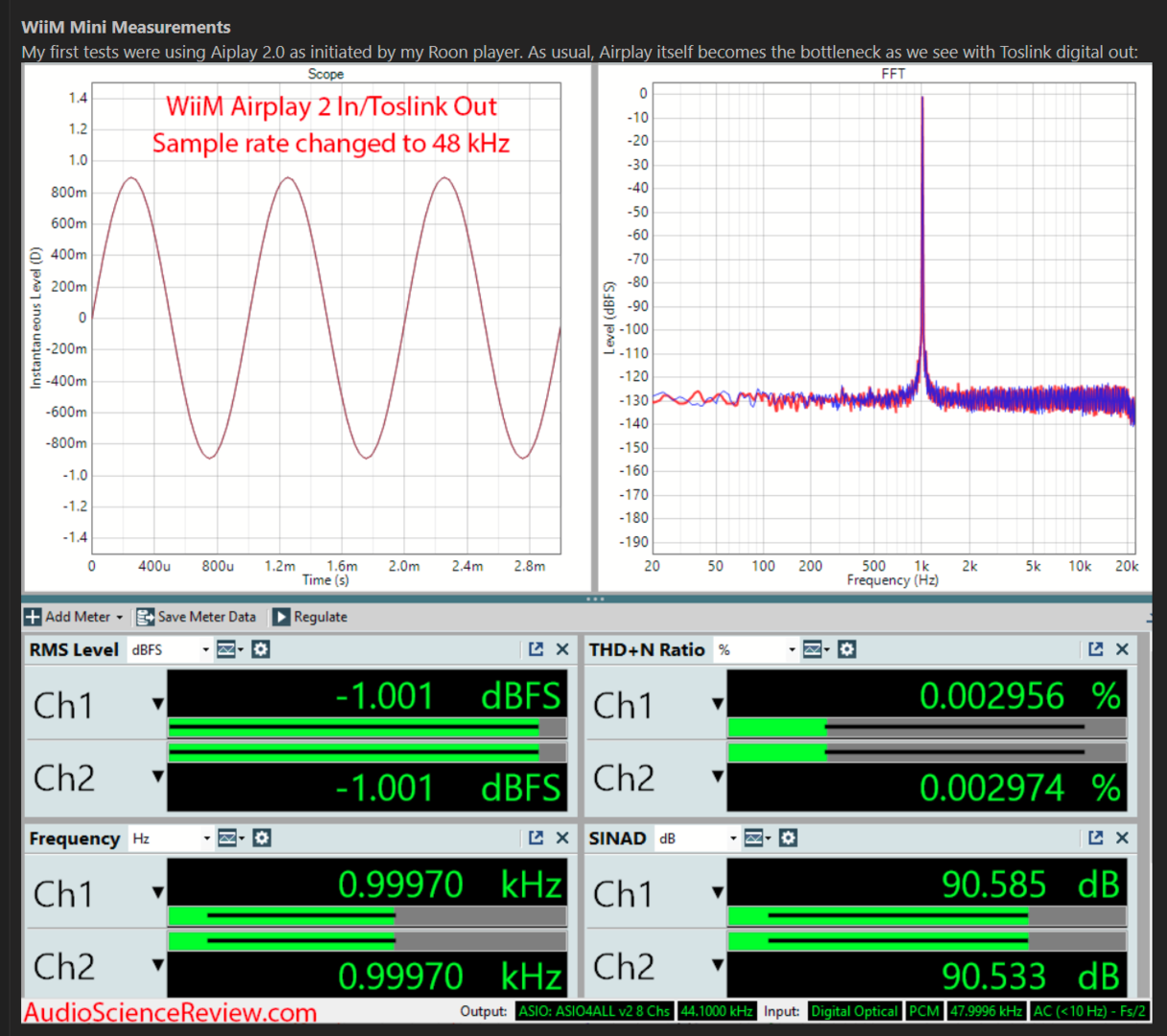This screenshot has width=1167, height=1036.
Task: Open the dBFS unit dropdown
Action: pos(169,649)
